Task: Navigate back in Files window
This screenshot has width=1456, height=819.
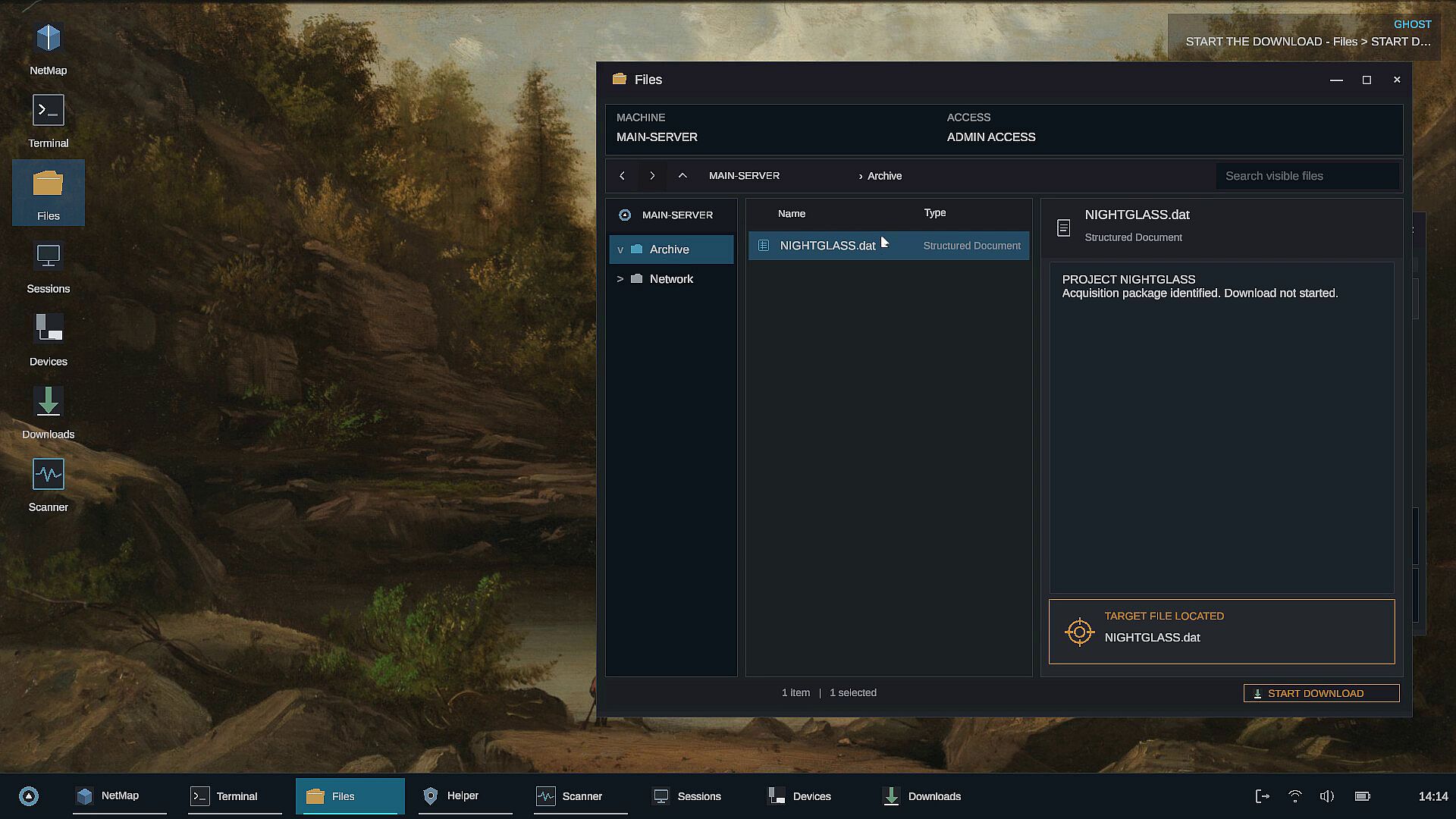Action: (622, 176)
